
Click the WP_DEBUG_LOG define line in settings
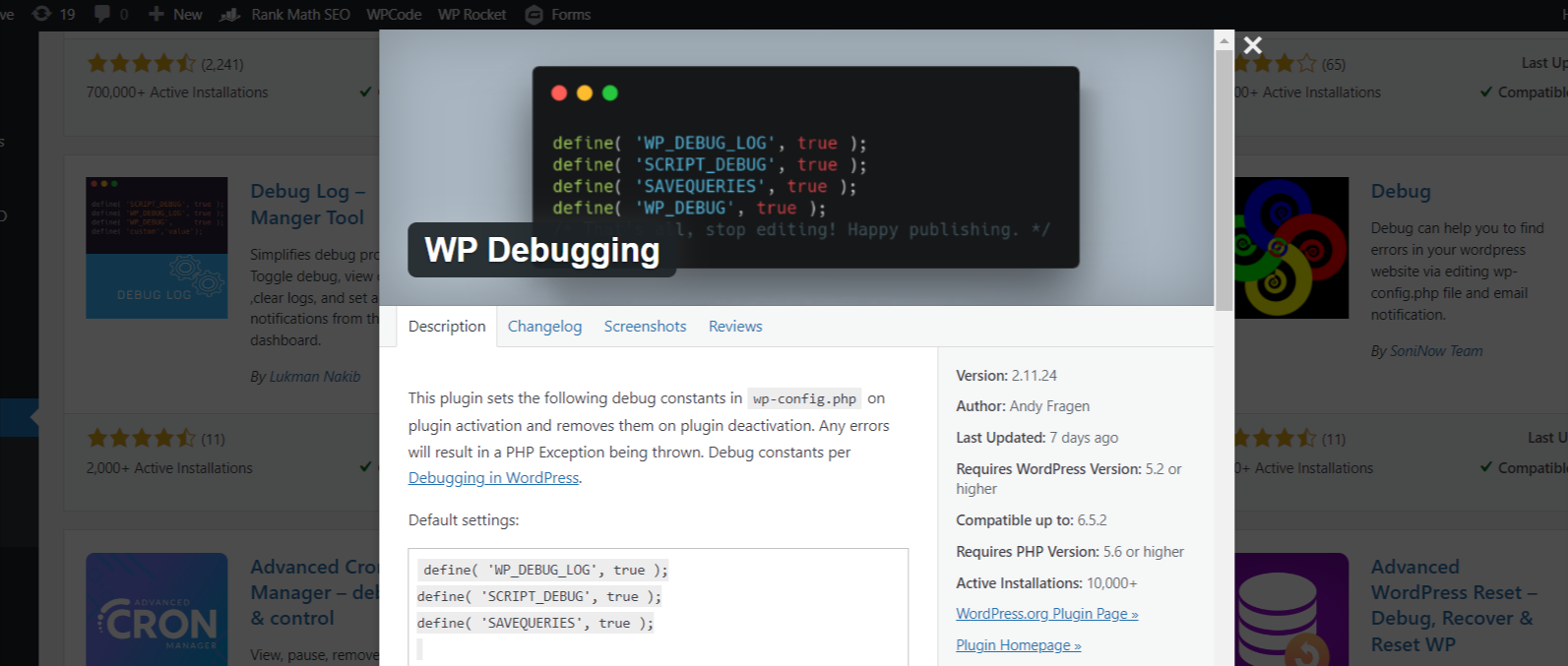pos(545,570)
